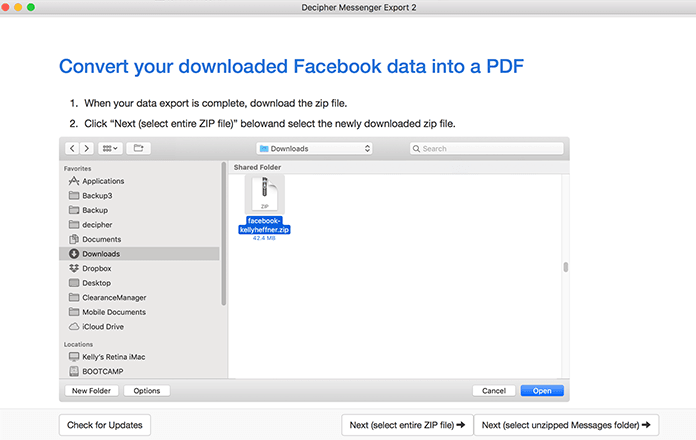Click the iCloud Drive cloud icon

pos(74,326)
